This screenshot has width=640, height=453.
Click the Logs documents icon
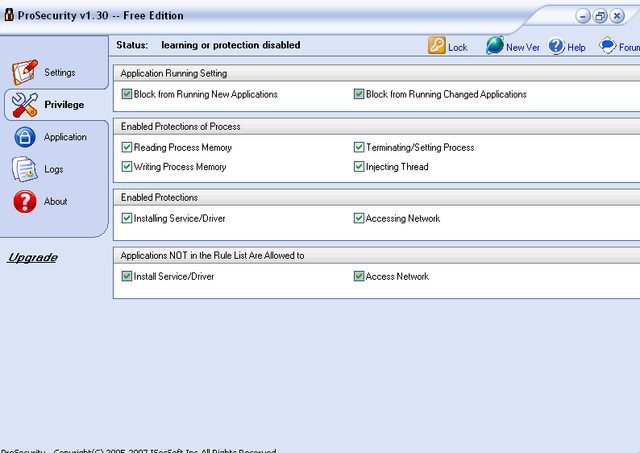coord(24,169)
